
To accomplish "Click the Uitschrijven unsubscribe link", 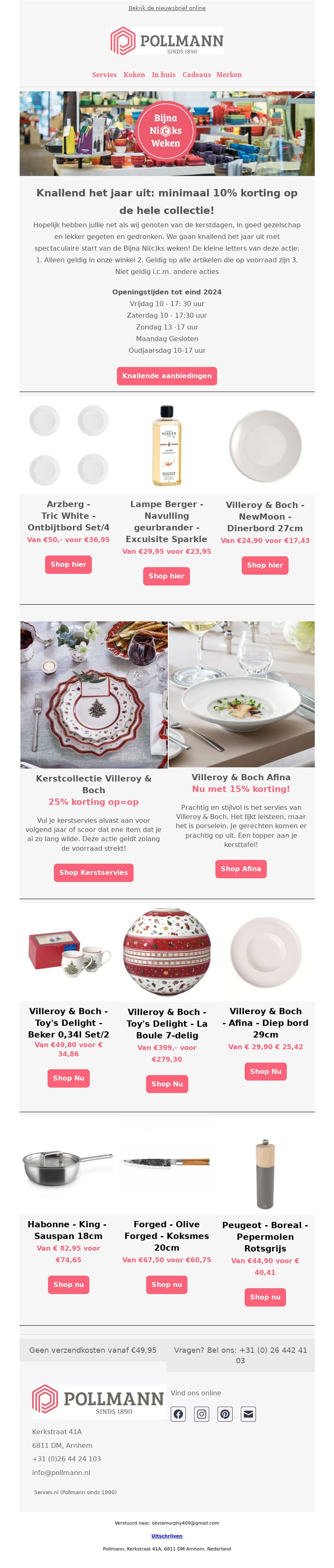I will coord(167,1535).
